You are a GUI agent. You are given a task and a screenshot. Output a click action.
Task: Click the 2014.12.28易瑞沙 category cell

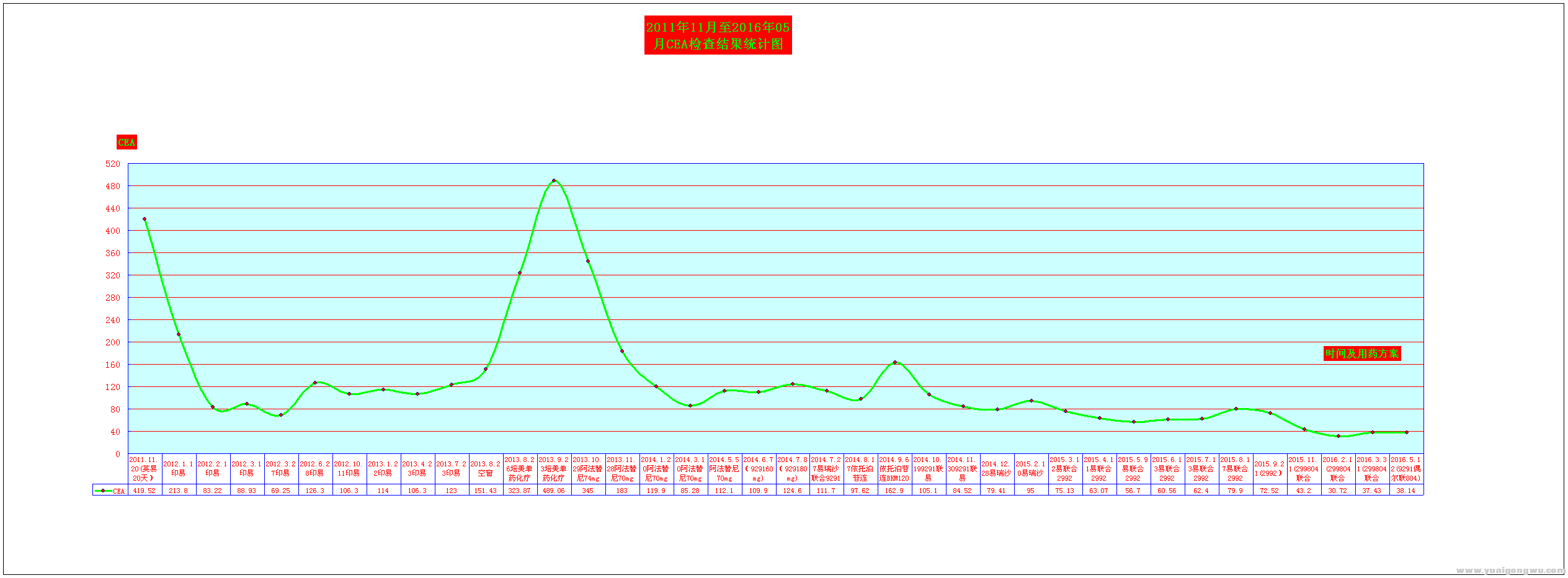[996, 469]
